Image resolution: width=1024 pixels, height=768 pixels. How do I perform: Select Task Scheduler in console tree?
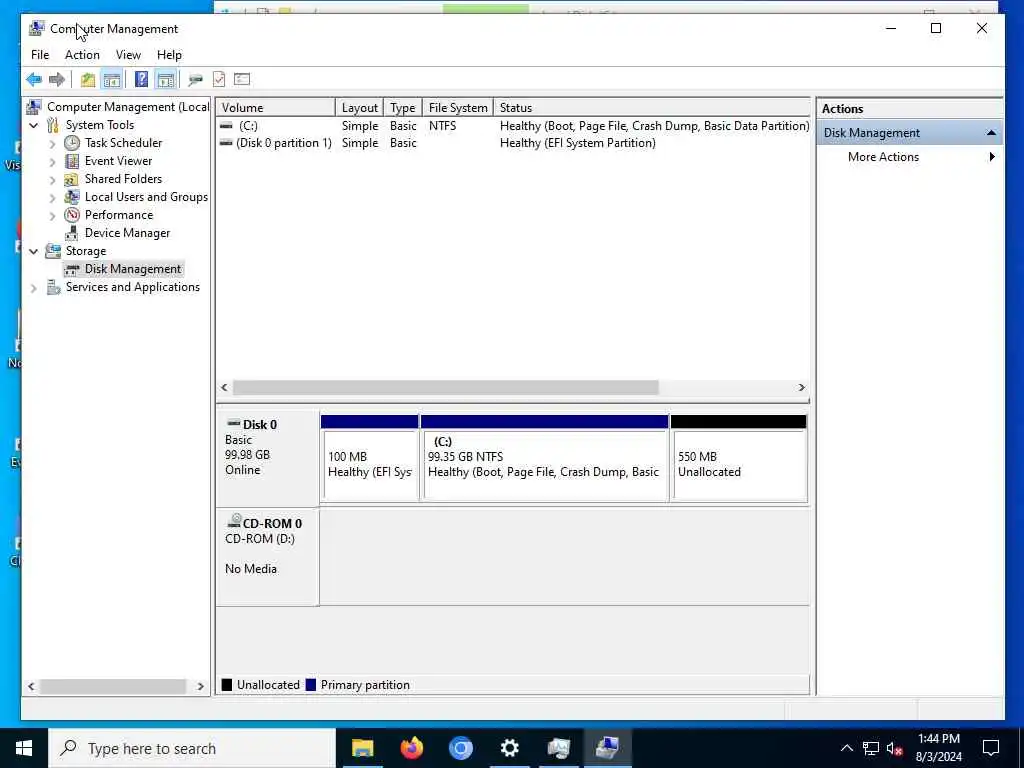[x=123, y=143]
